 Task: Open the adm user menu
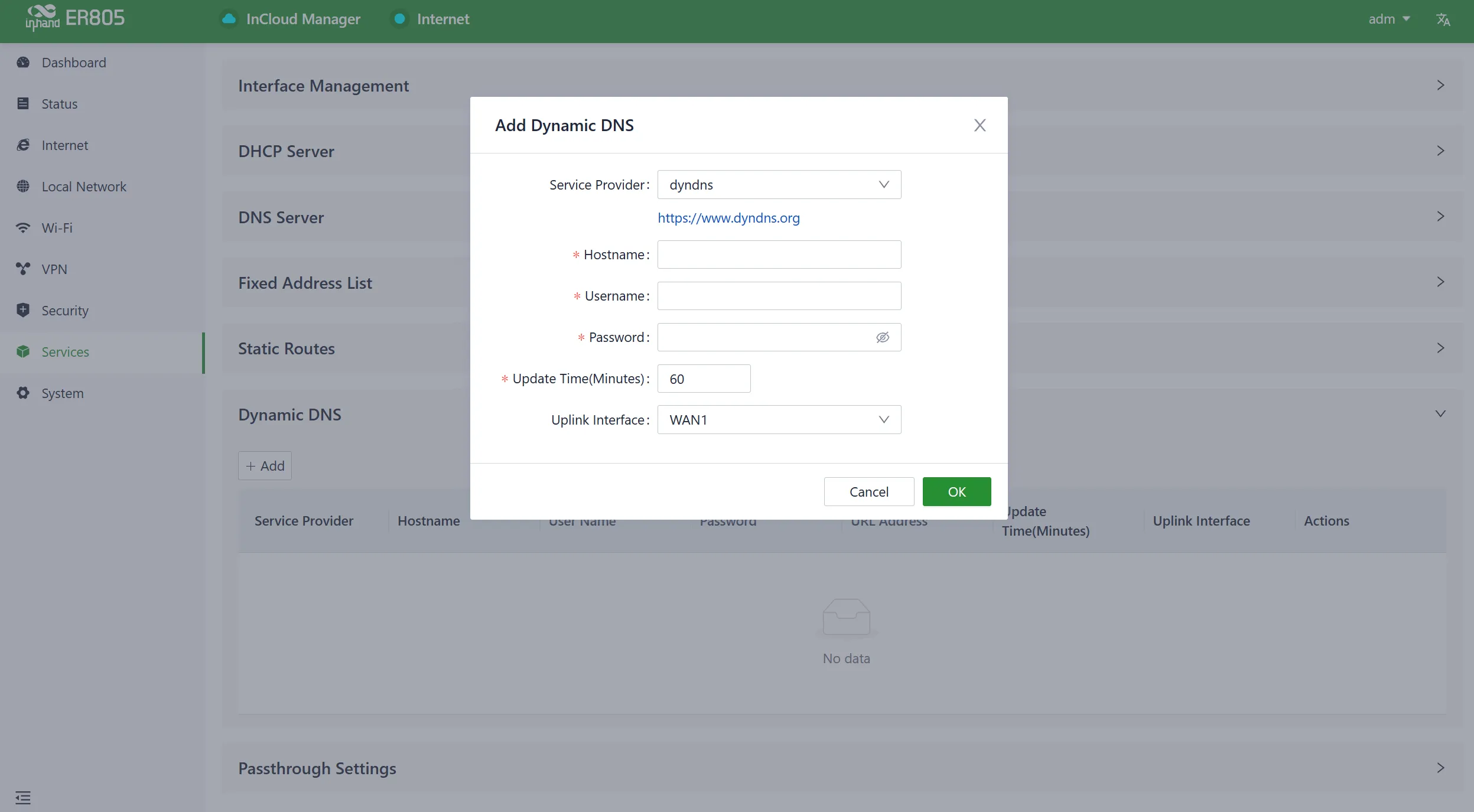pos(1390,19)
